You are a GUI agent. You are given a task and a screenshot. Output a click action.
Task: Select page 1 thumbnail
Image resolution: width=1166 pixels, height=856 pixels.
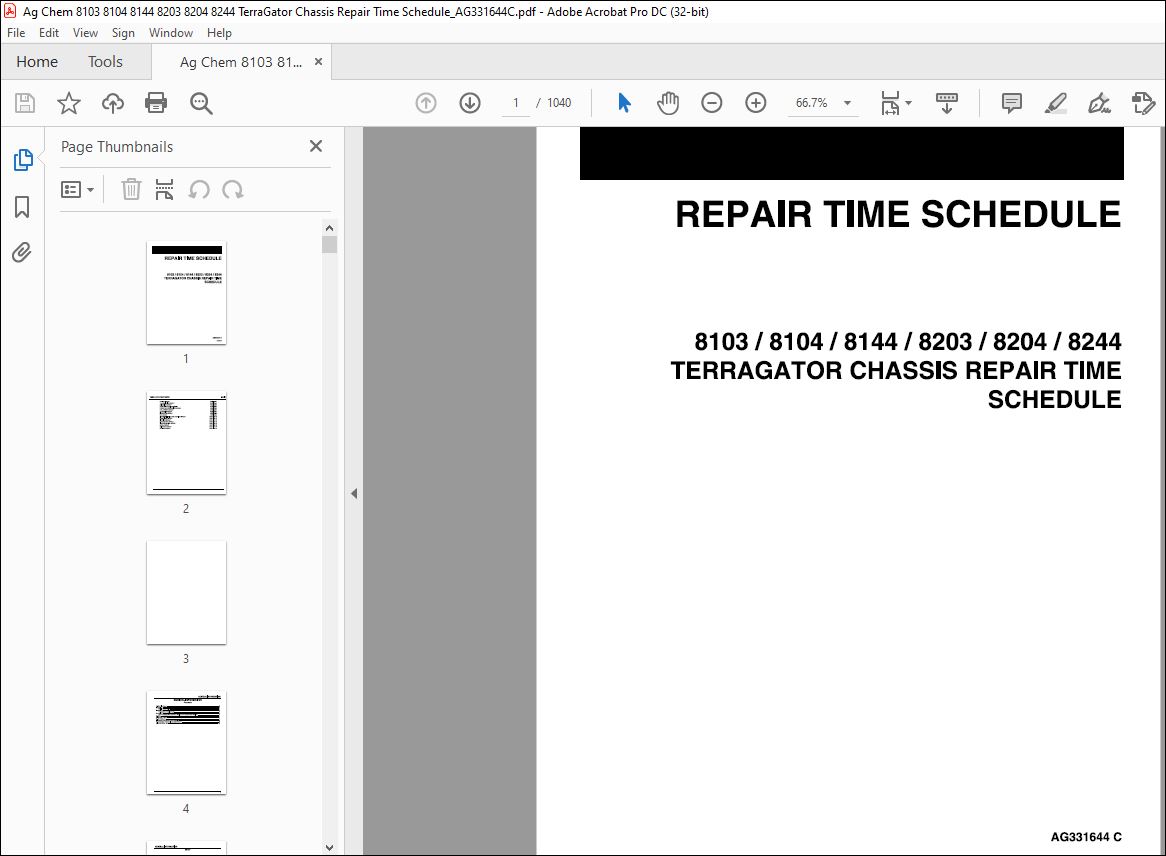[x=187, y=293]
